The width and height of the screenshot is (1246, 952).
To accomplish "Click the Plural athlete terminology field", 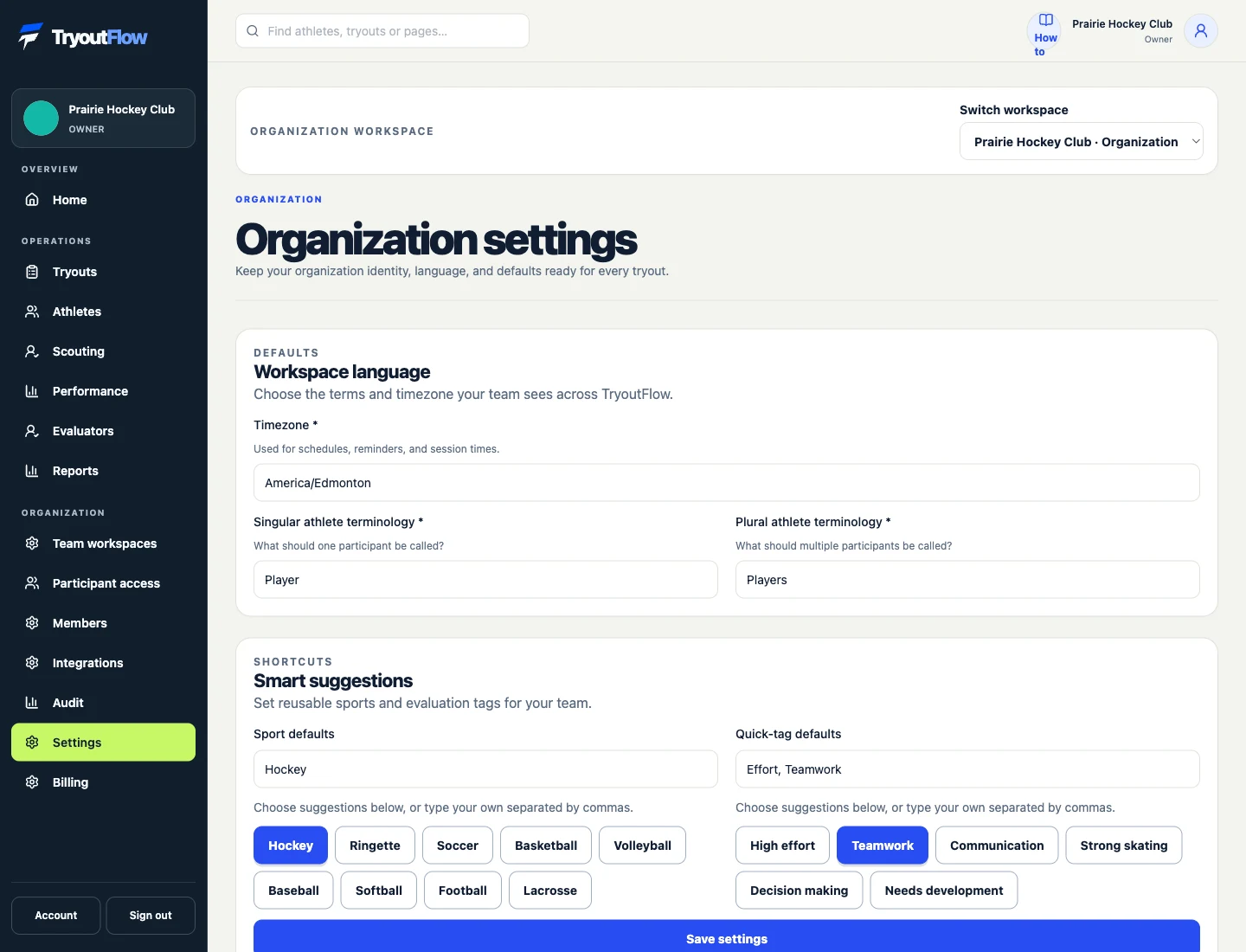I will 967,580.
